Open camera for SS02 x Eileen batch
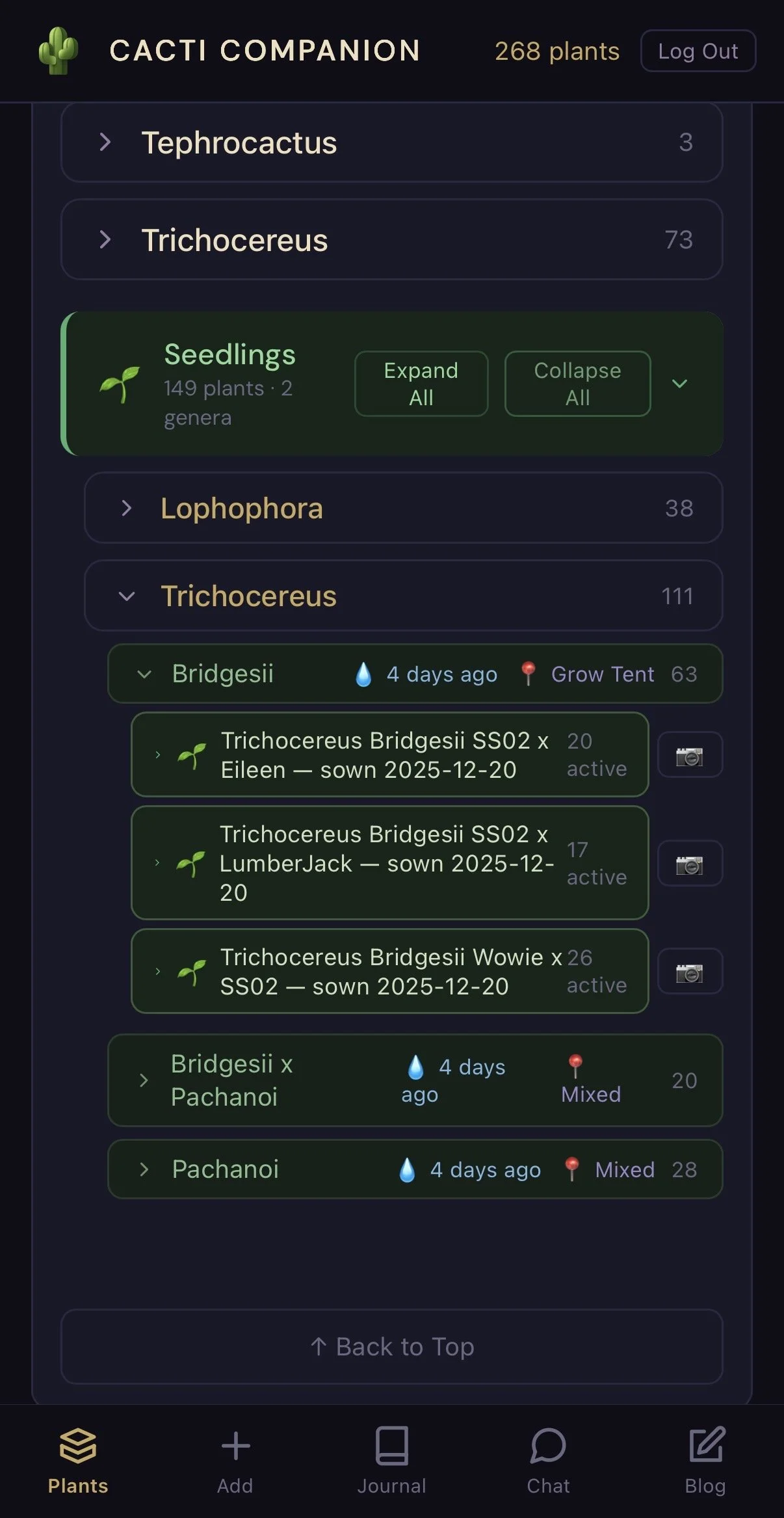The height and width of the screenshot is (1518, 784). click(690, 755)
